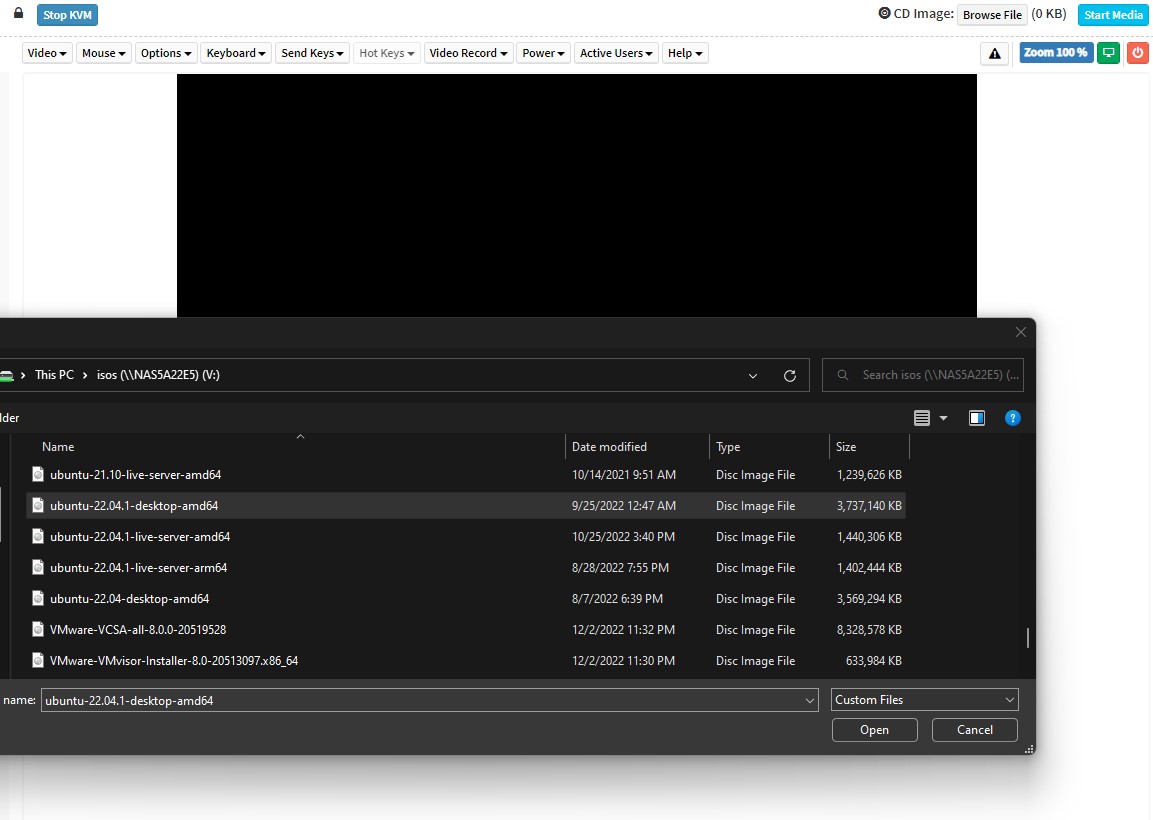
Task: Open the view layout options icon
Action: coord(922,418)
